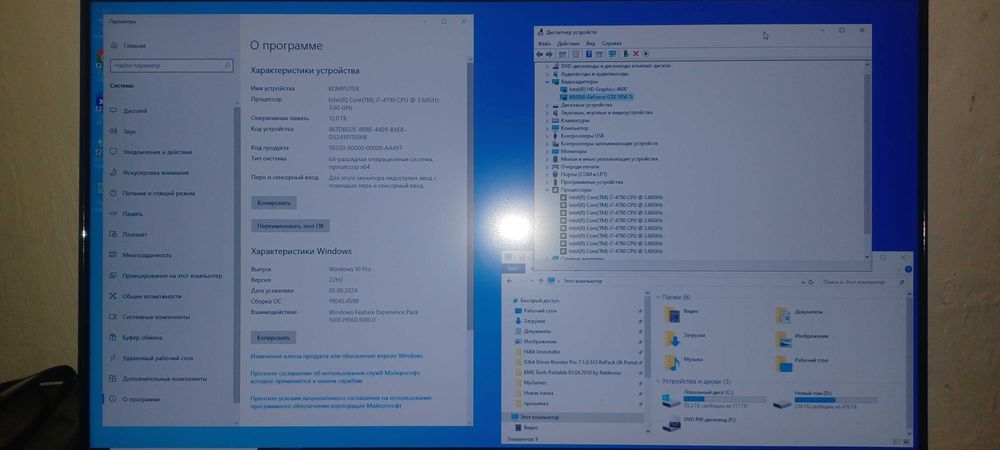Expand DVD-дисководы node
1000x450 pixels.
pyautogui.click(x=548, y=66)
